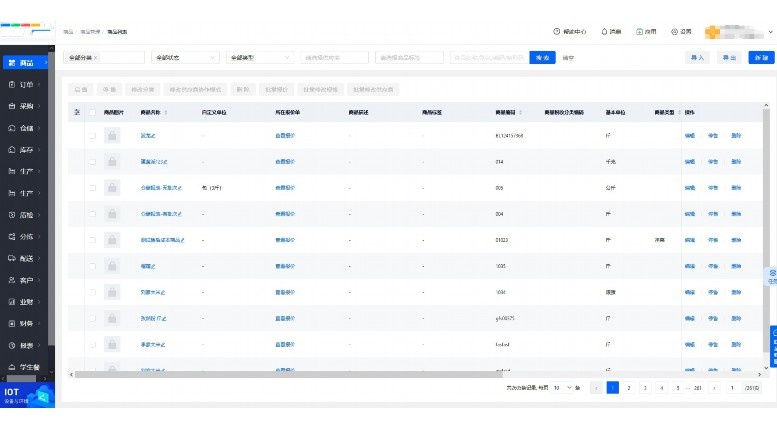Expand the 商品 sidebar item chevron

click(x=46, y=63)
